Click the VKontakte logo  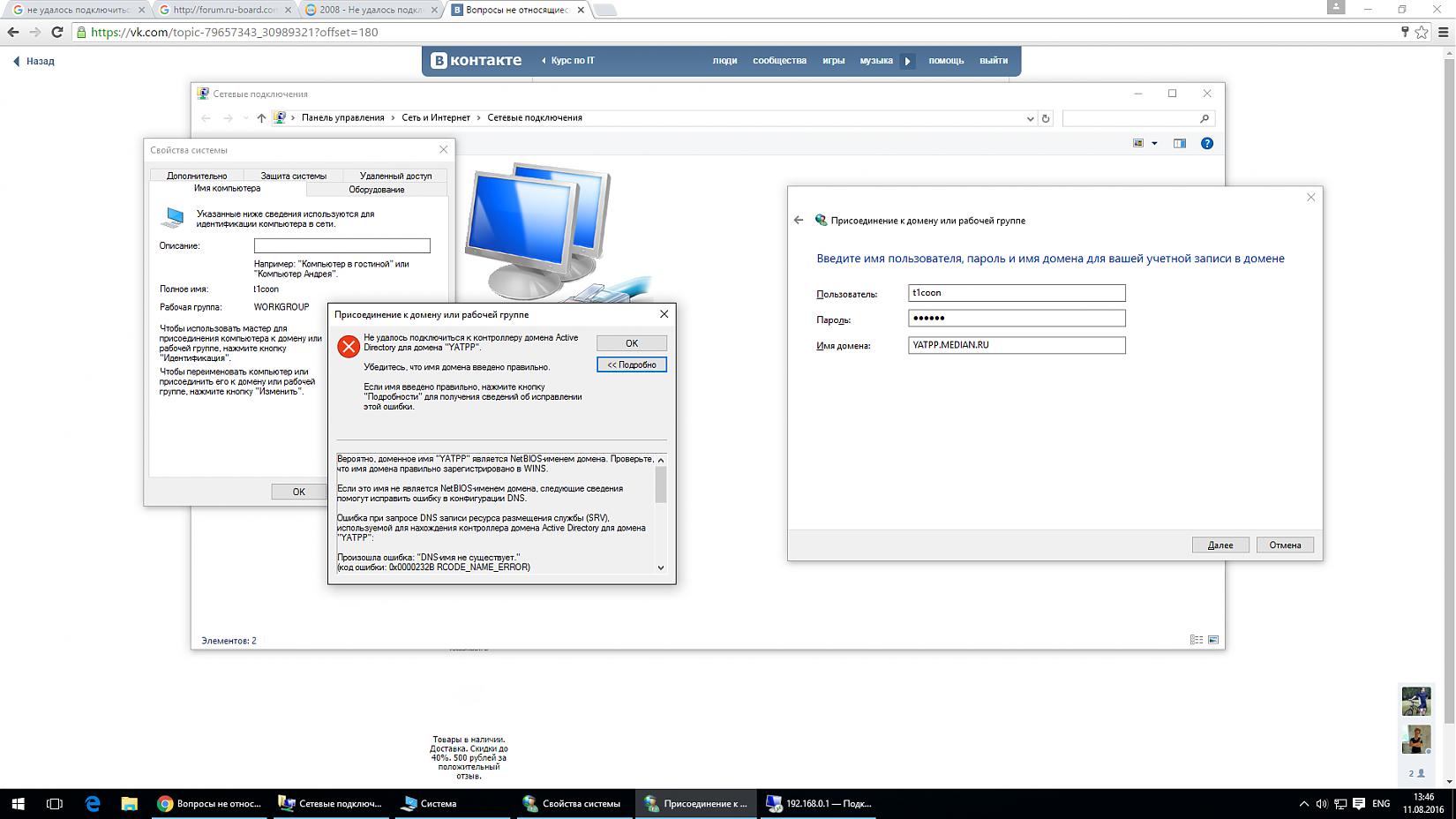pos(477,60)
